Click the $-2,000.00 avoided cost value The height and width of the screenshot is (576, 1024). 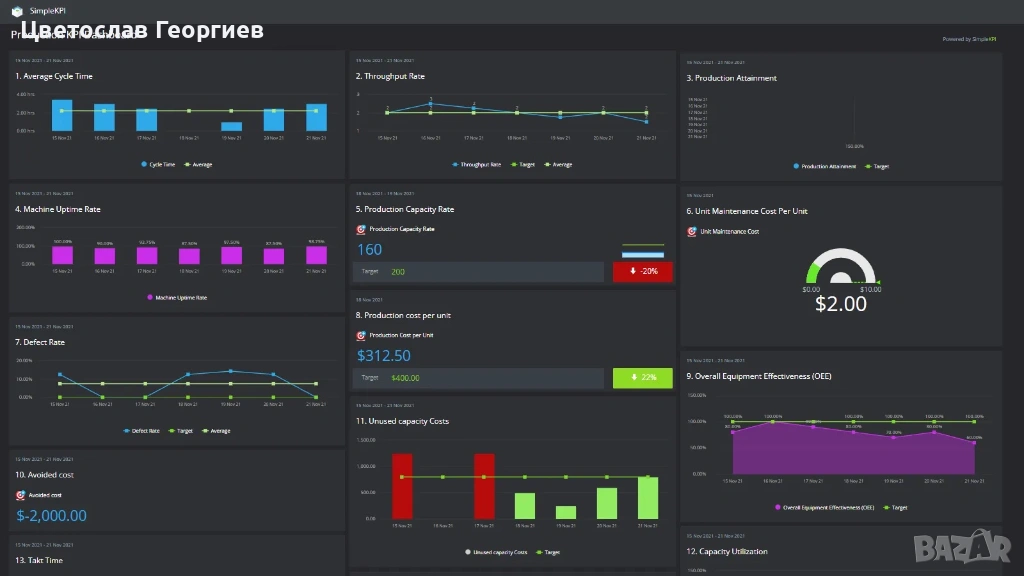tap(52, 516)
